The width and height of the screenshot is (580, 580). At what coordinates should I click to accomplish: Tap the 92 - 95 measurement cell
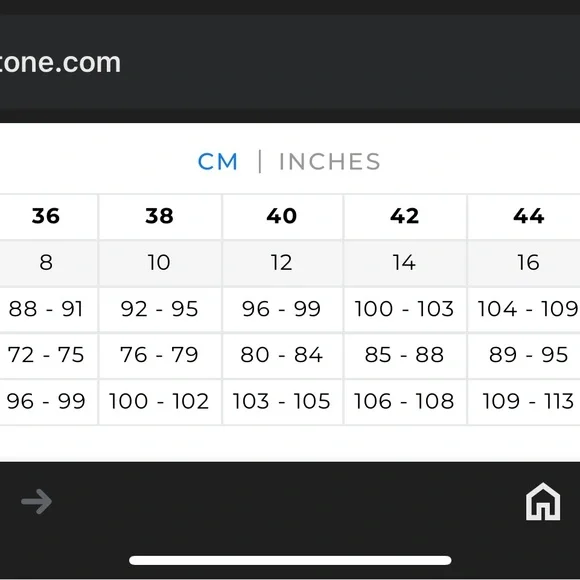coord(160,309)
